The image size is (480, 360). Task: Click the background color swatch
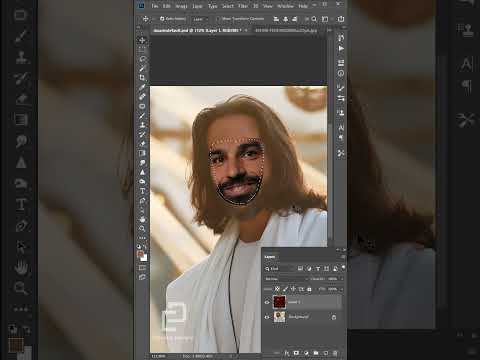point(144,258)
